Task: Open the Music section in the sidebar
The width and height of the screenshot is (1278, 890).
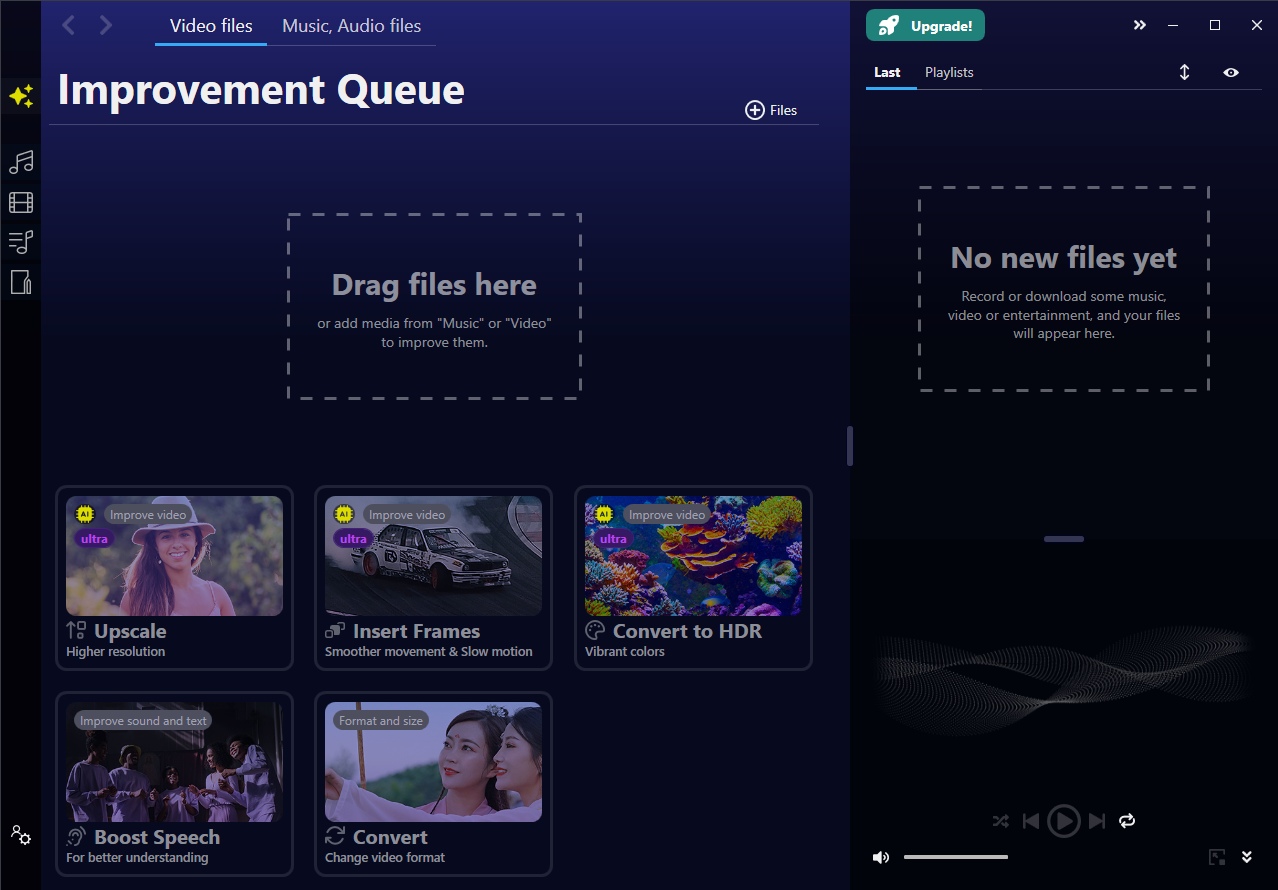Action: pos(21,162)
